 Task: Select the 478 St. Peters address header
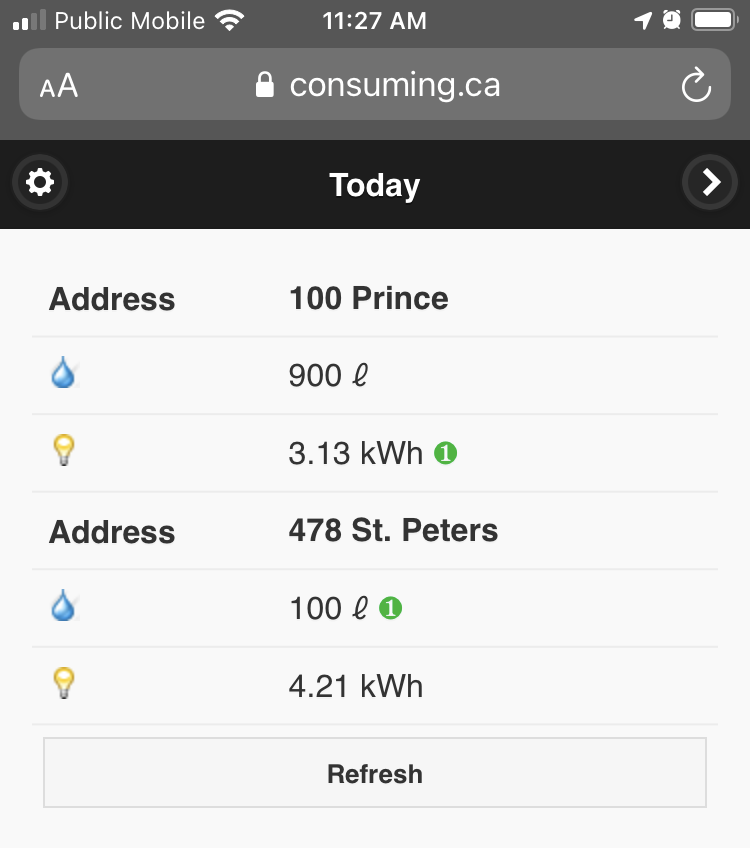(x=393, y=530)
